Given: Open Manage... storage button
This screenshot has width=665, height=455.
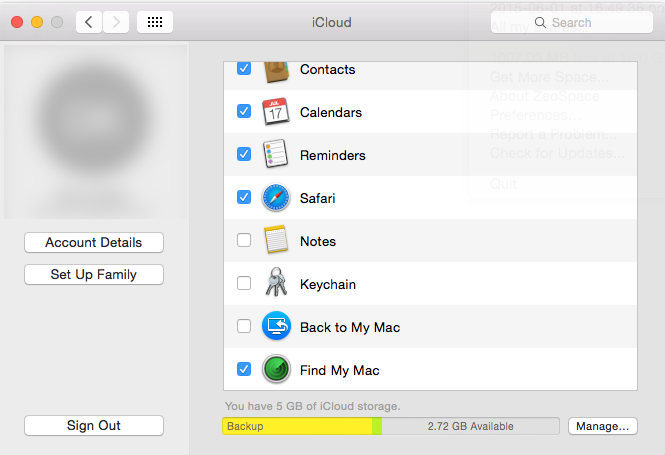Looking at the screenshot, I should (603, 426).
